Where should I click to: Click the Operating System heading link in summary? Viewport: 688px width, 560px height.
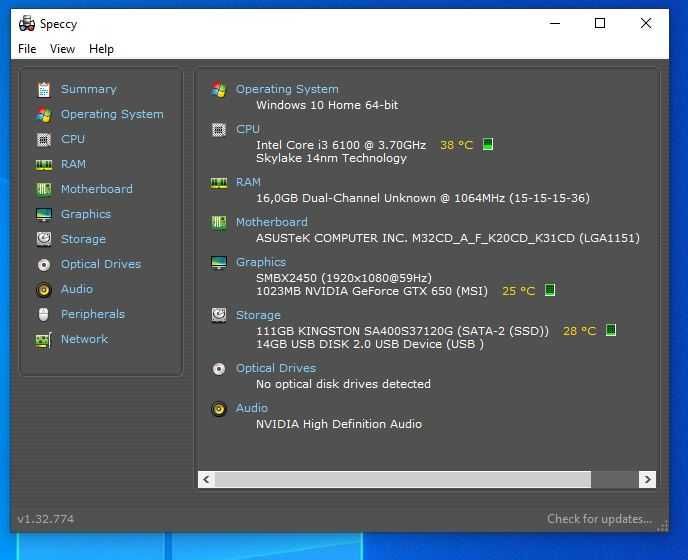(x=287, y=89)
